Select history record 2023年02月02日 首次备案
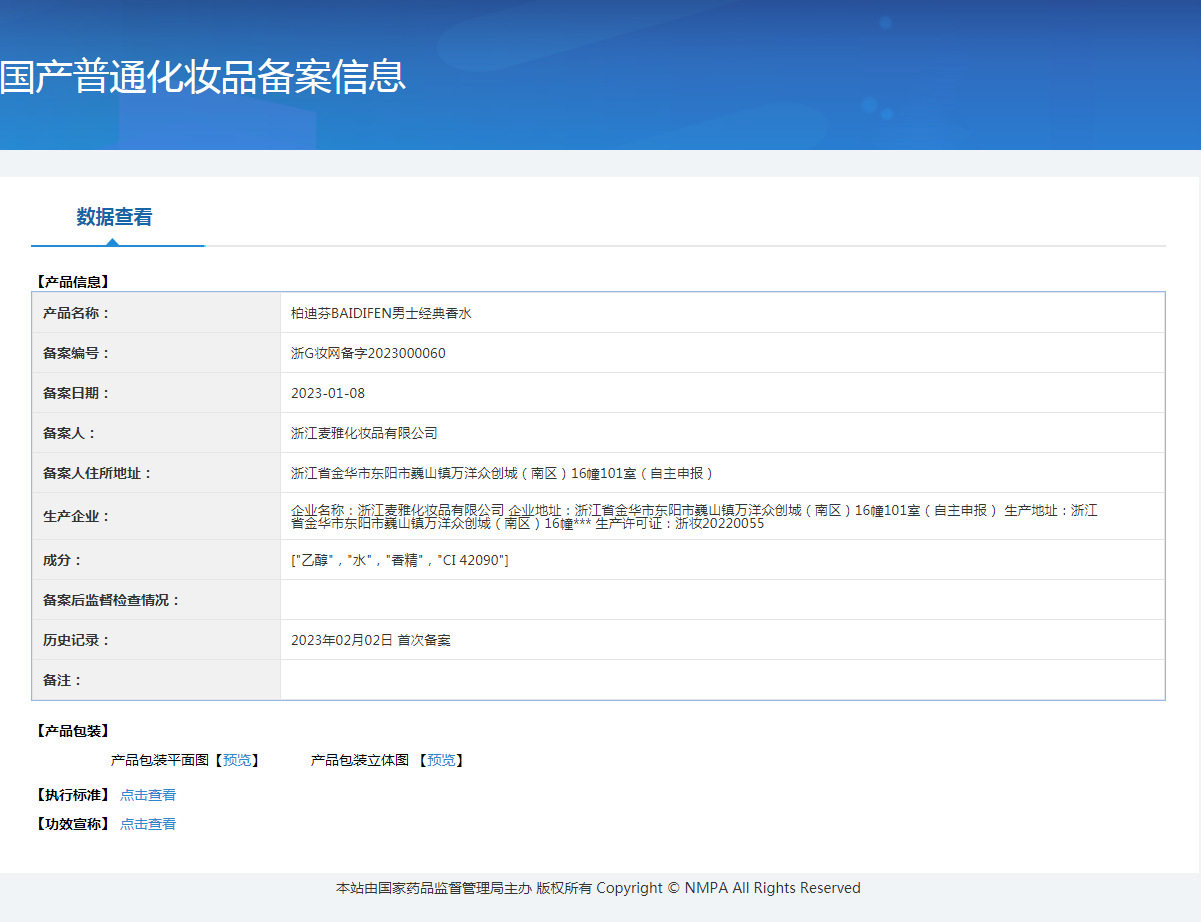 371,640
